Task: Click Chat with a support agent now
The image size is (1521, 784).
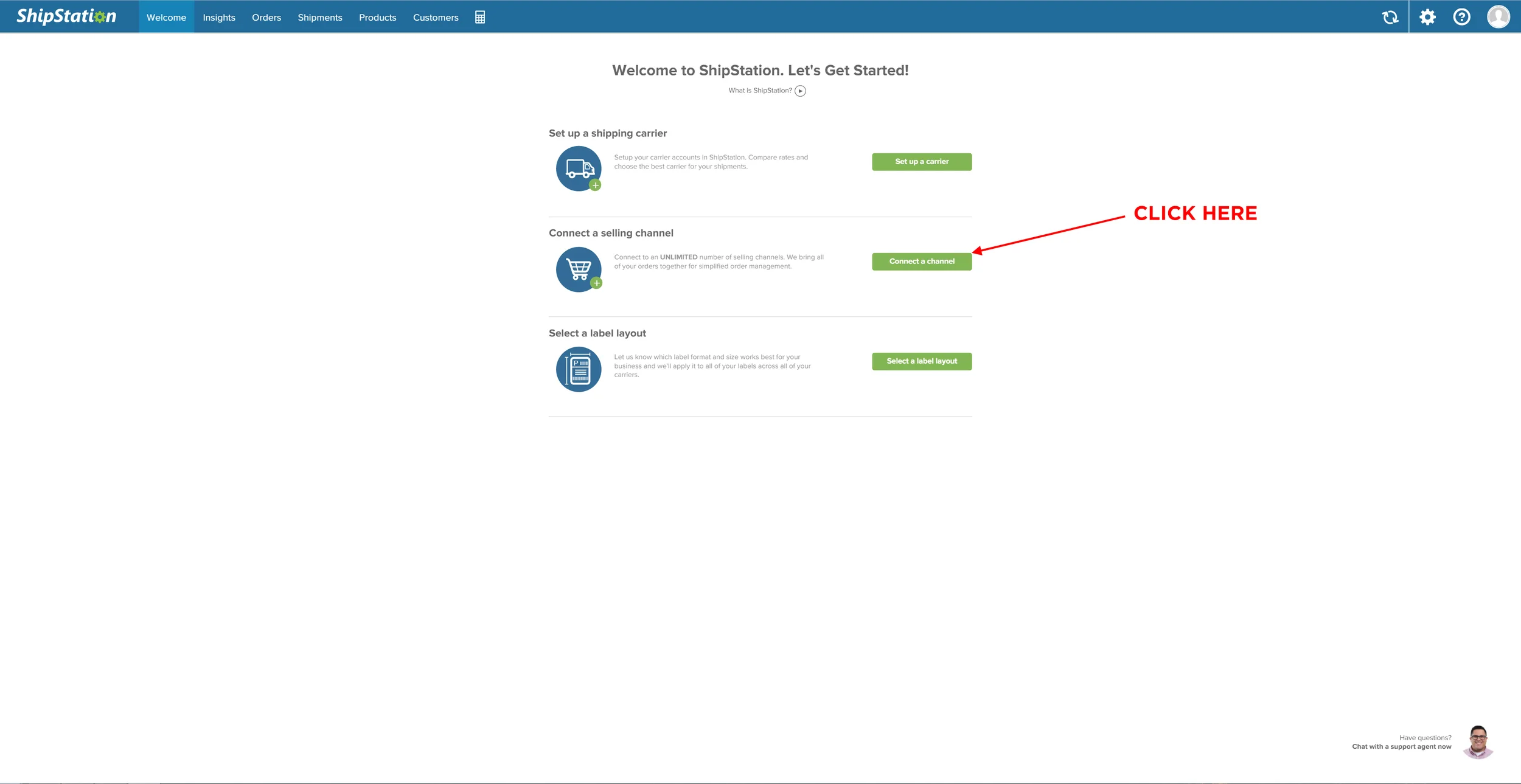Action: [x=1402, y=746]
